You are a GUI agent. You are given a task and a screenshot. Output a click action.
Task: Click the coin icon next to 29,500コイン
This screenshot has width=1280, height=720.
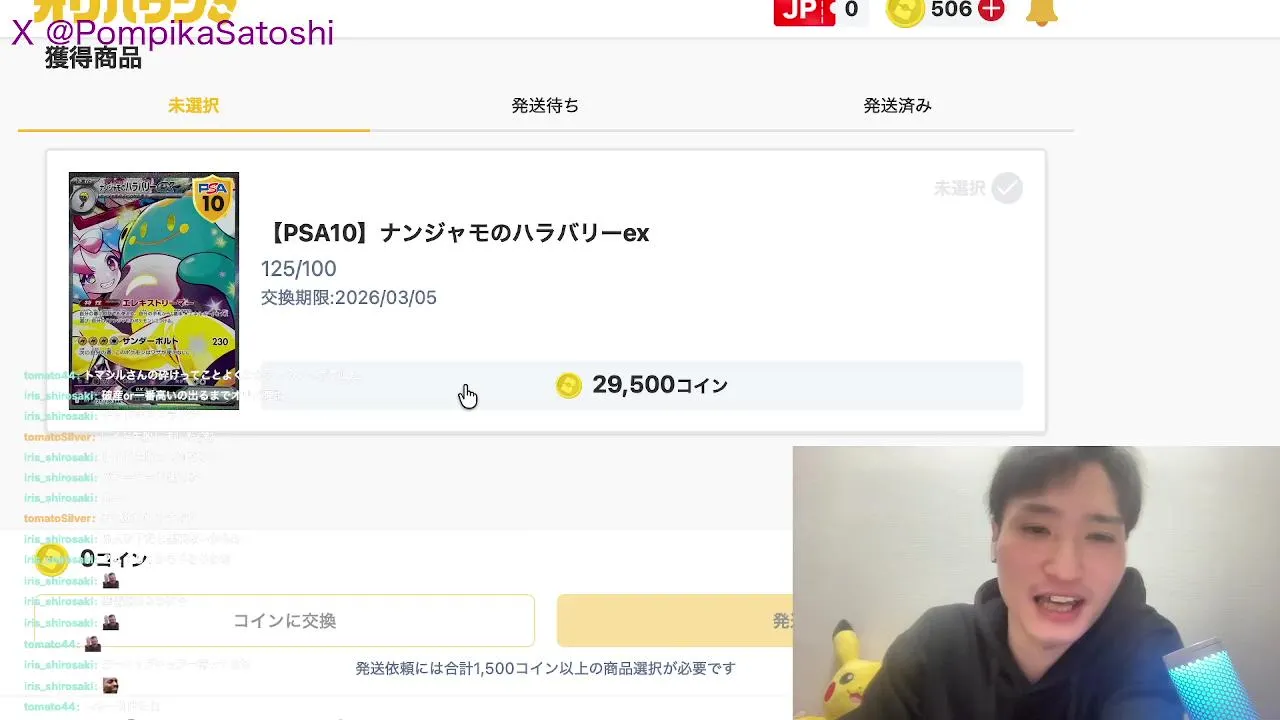568,385
